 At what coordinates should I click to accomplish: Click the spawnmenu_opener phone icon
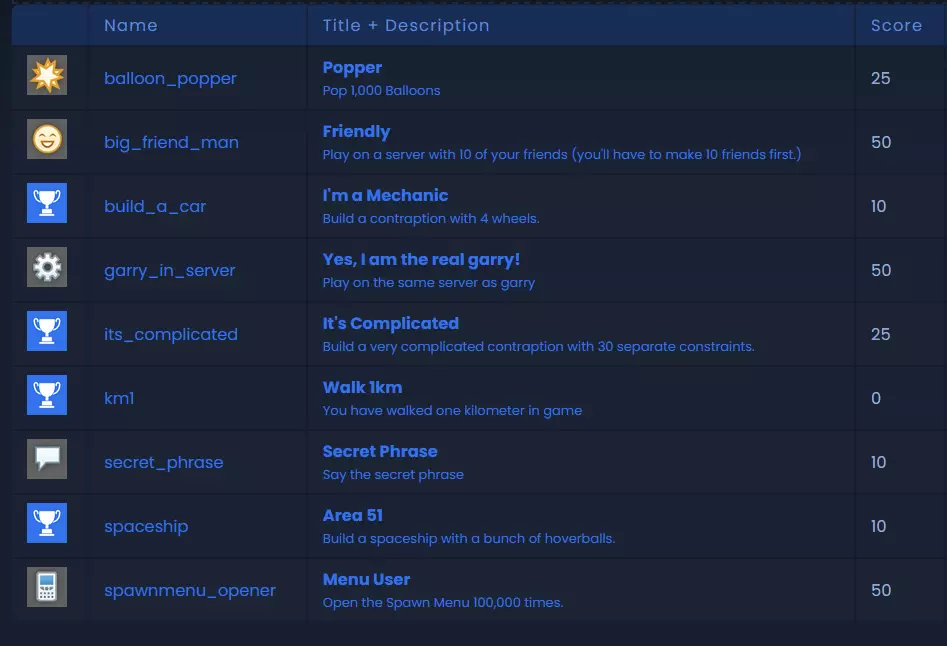[47, 587]
